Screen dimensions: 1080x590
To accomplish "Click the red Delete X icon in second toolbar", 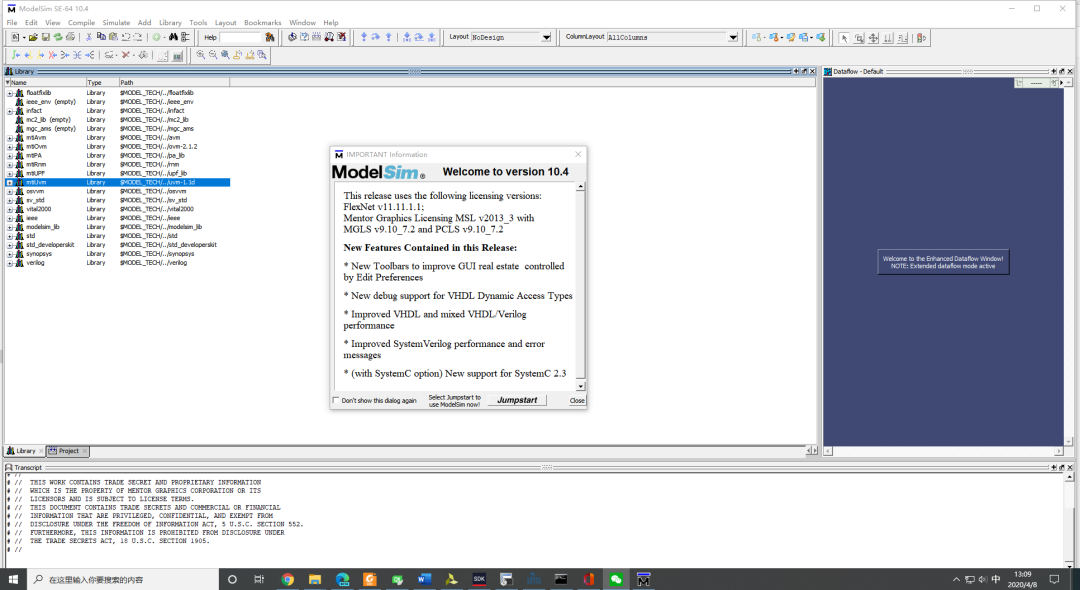I will click(125, 55).
